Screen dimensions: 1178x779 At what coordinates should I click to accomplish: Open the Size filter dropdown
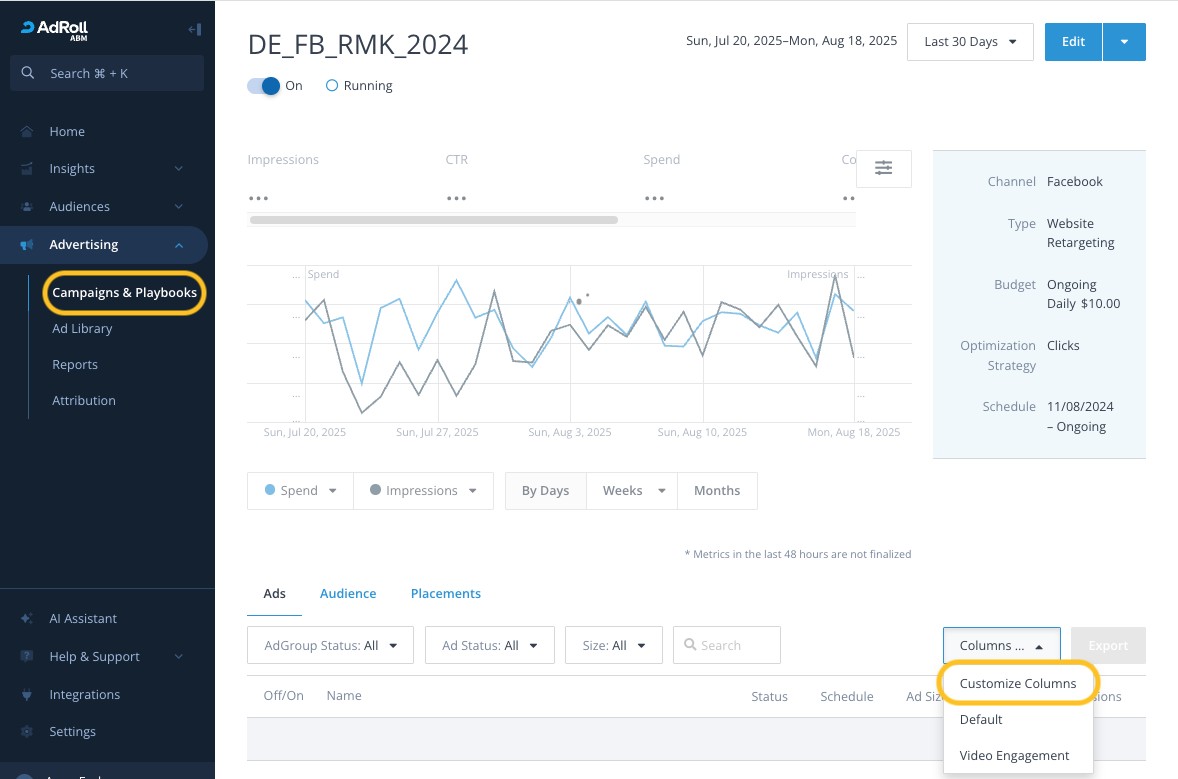(x=613, y=646)
